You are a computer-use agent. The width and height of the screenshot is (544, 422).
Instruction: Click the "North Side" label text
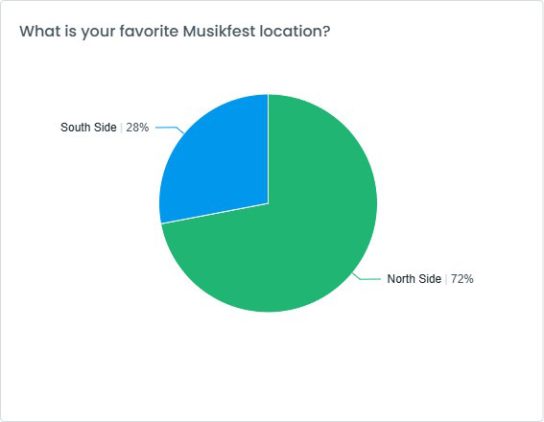click(414, 279)
